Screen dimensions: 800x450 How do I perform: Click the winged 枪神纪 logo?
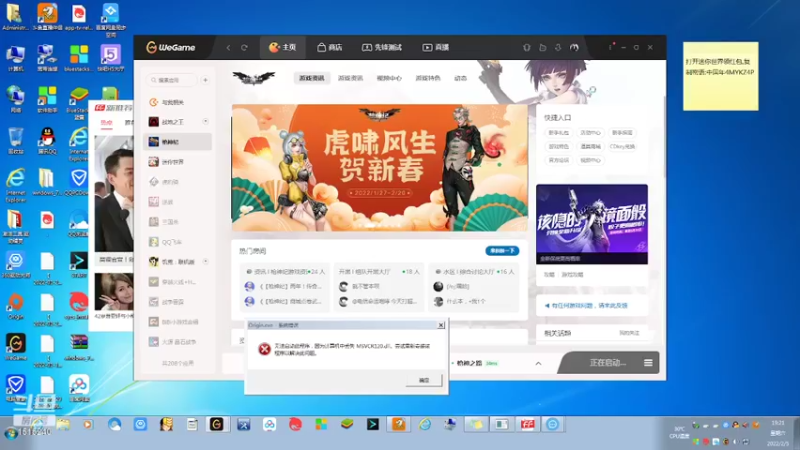coord(254,78)
